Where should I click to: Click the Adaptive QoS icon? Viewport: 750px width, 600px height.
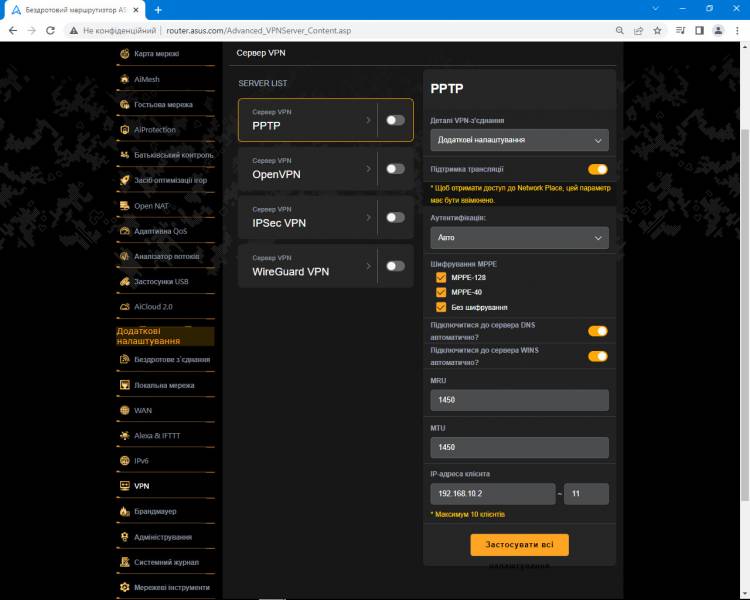125,231
